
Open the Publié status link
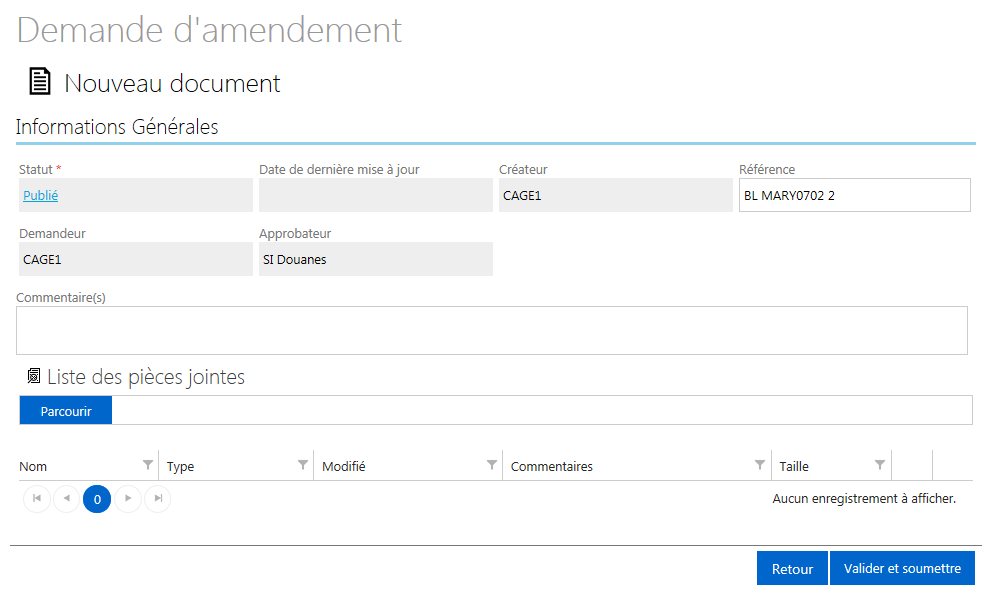tap(40, 195)
